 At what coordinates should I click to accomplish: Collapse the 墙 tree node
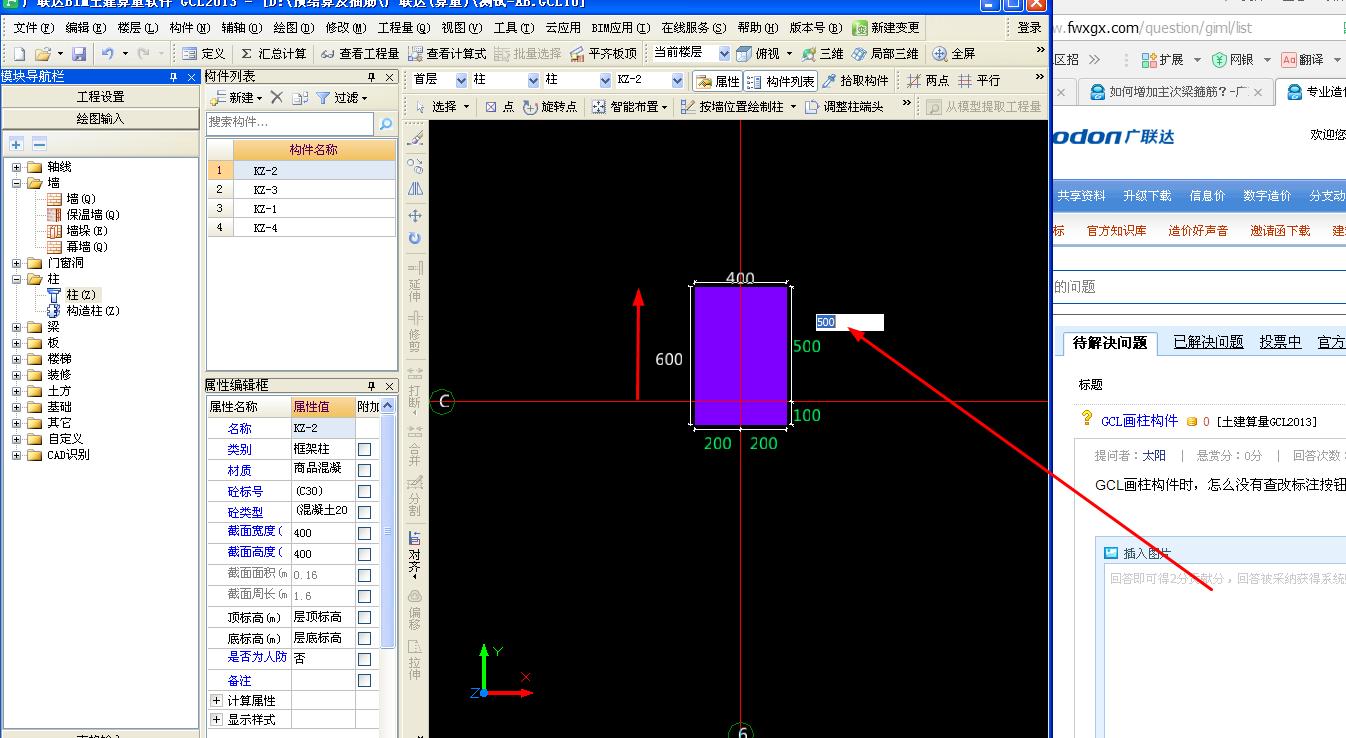click(x=16, y=183)
